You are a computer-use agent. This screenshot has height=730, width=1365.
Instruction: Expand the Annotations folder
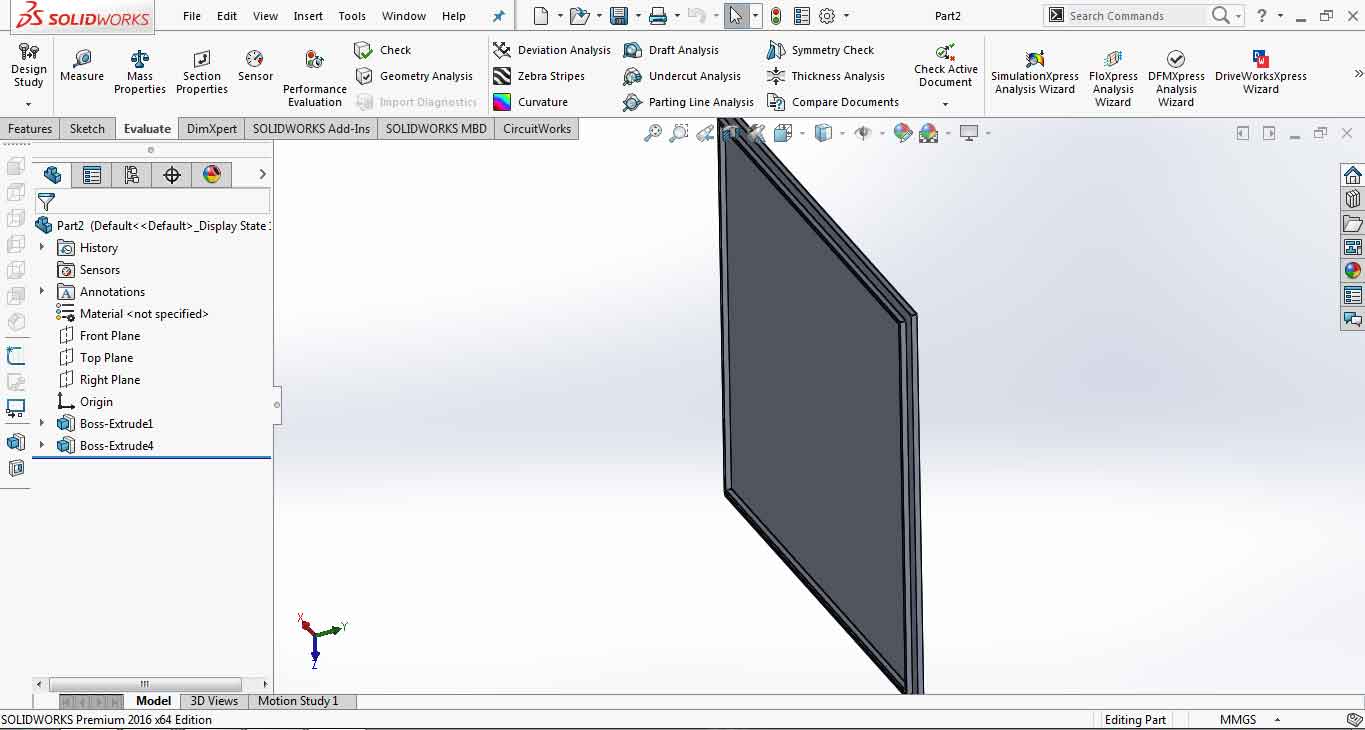(42, 291)
